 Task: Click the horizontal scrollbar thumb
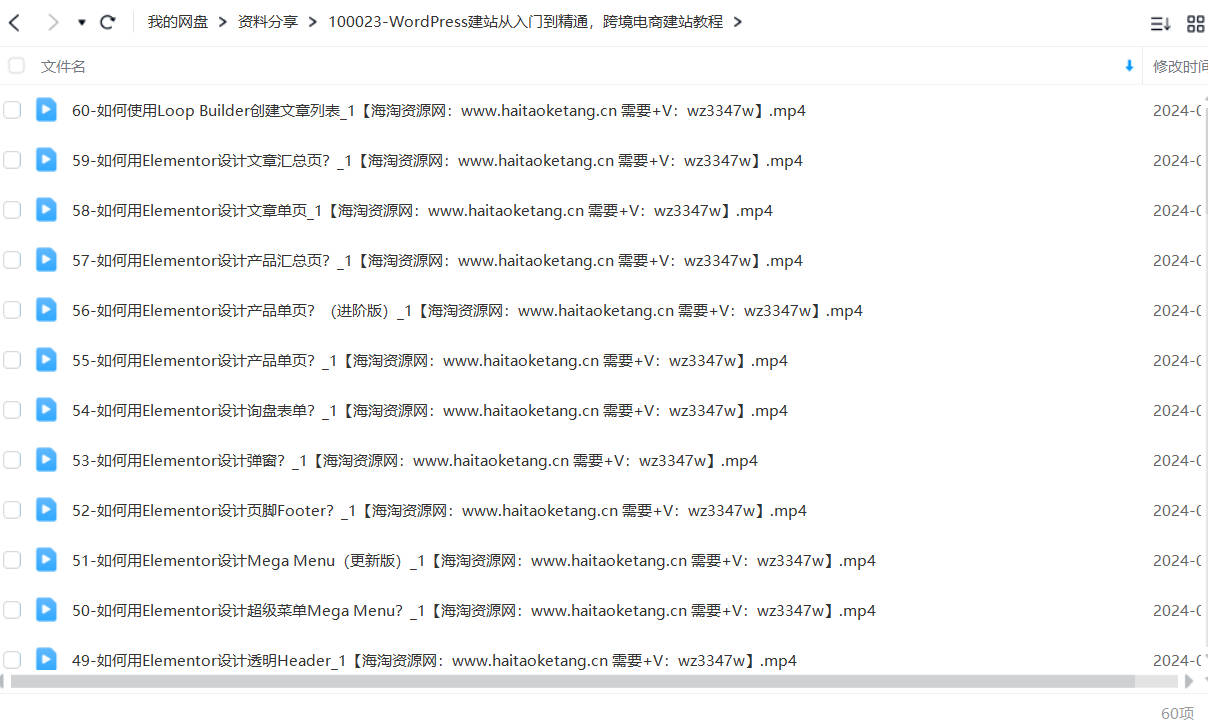click(x=572, y=681)
